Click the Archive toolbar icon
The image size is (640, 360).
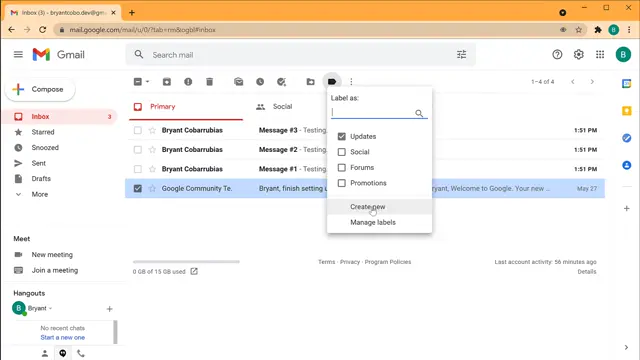[x=167, y=82]
